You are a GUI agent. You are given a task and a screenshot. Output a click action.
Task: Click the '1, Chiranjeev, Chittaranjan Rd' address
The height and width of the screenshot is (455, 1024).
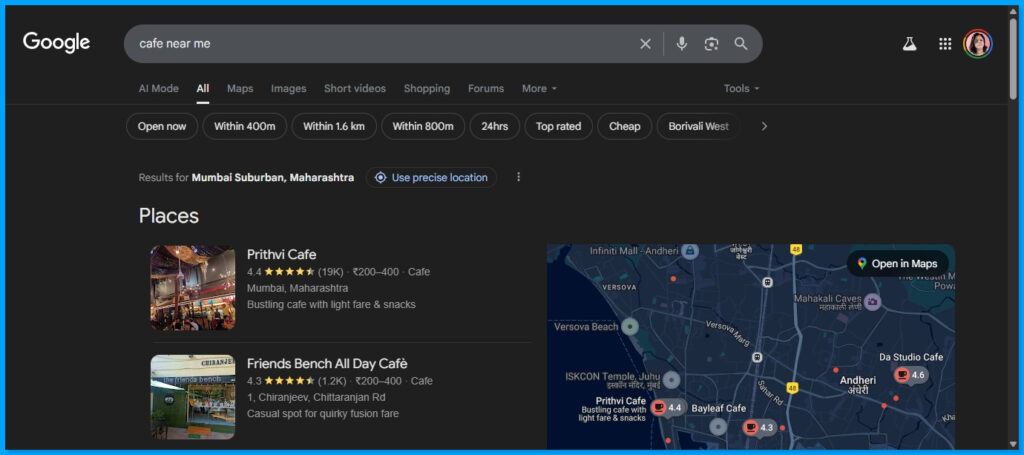point(316,397)
